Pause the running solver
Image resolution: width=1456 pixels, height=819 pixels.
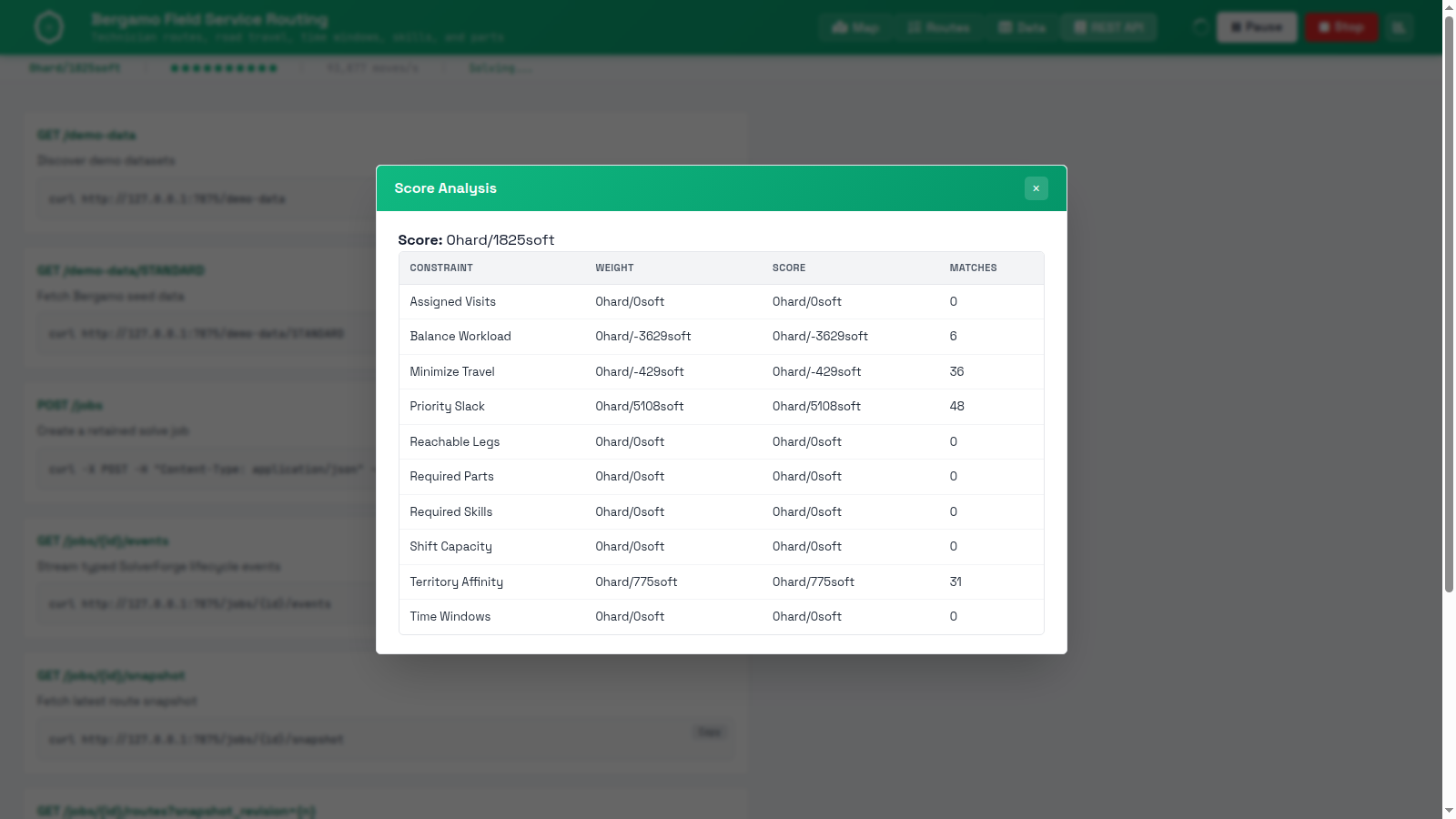click(x=1257, y=27)
